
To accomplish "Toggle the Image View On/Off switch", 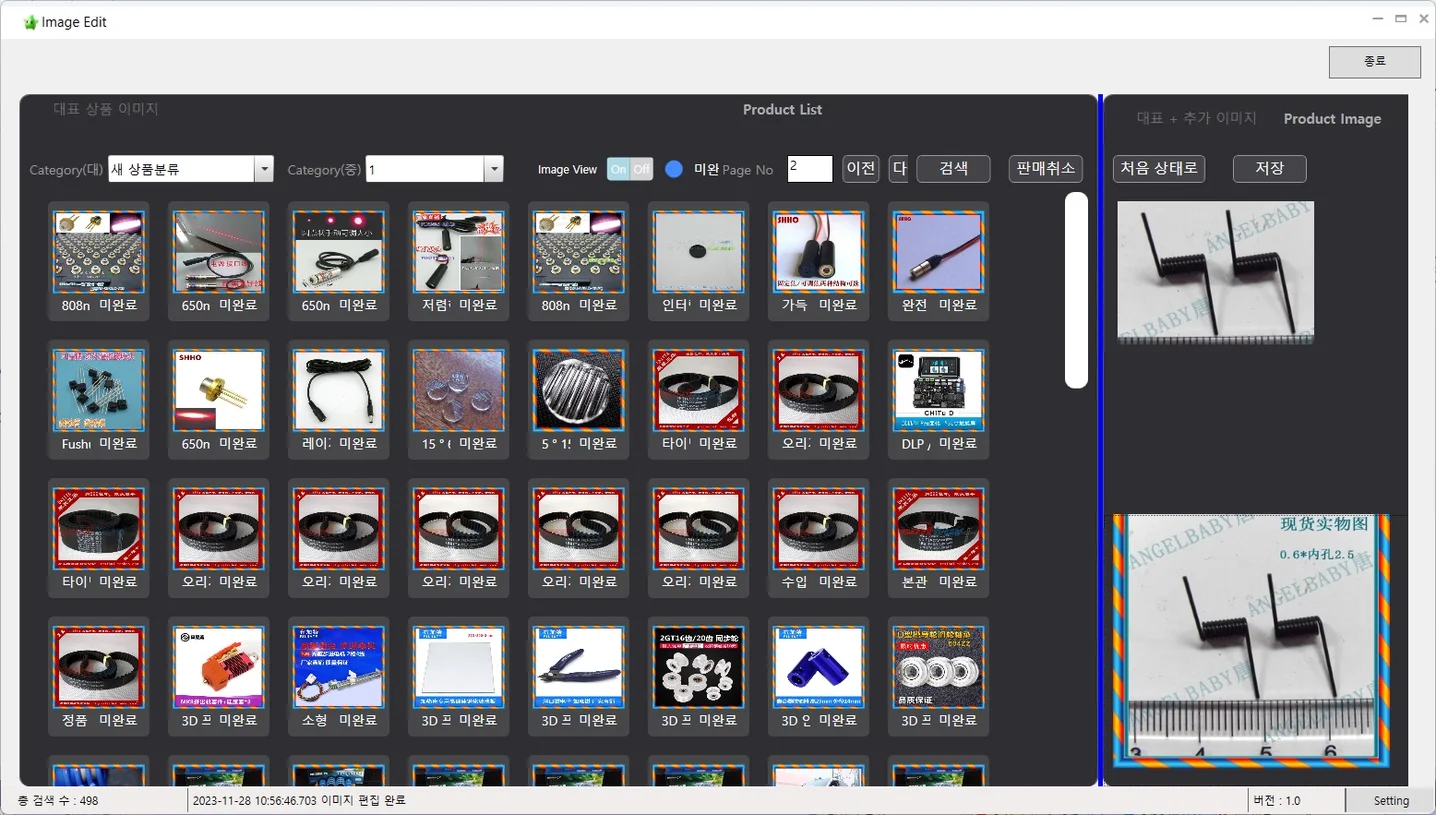I will point(630,169).
